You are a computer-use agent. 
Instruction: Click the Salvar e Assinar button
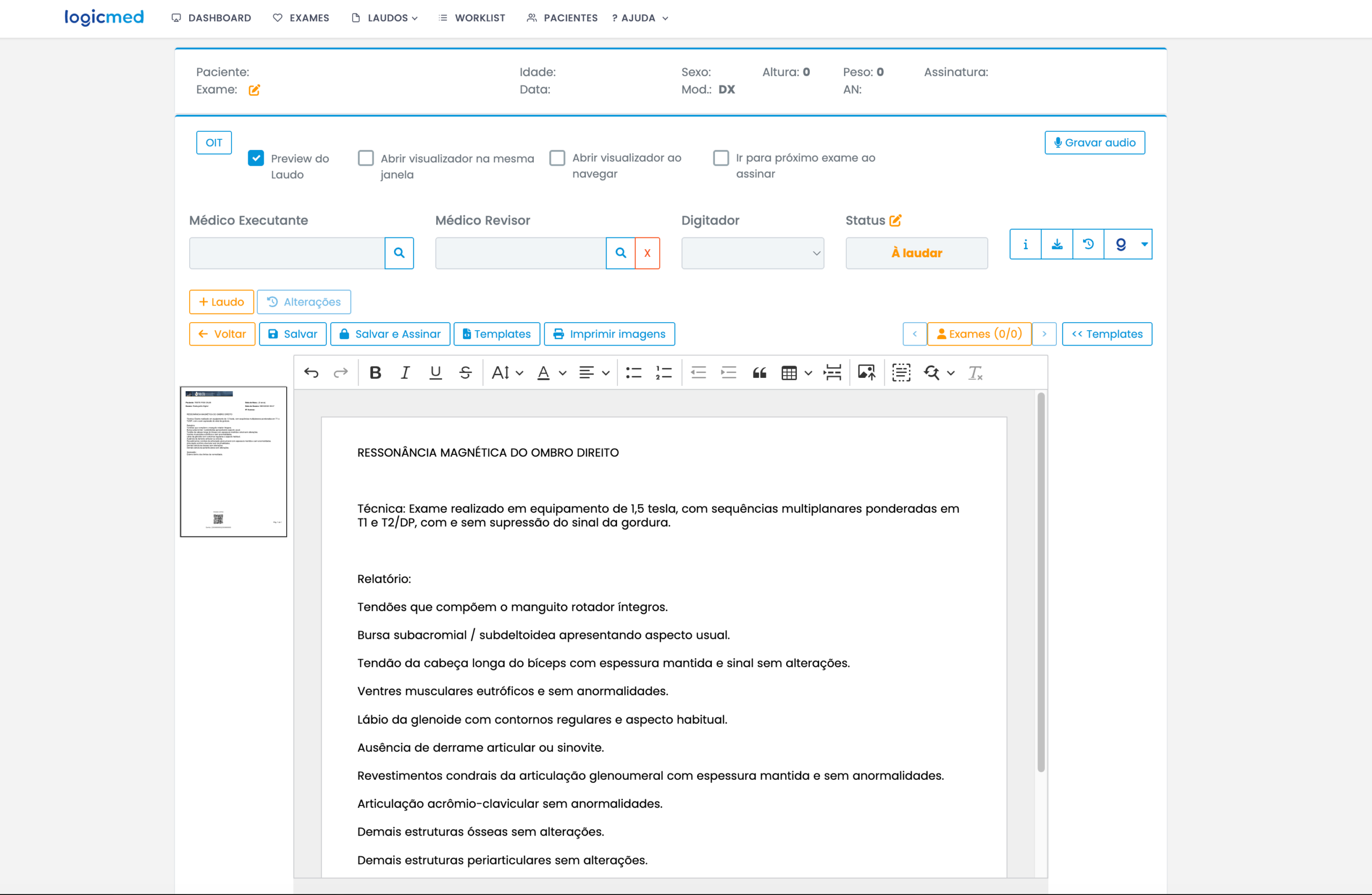[390, 334]
